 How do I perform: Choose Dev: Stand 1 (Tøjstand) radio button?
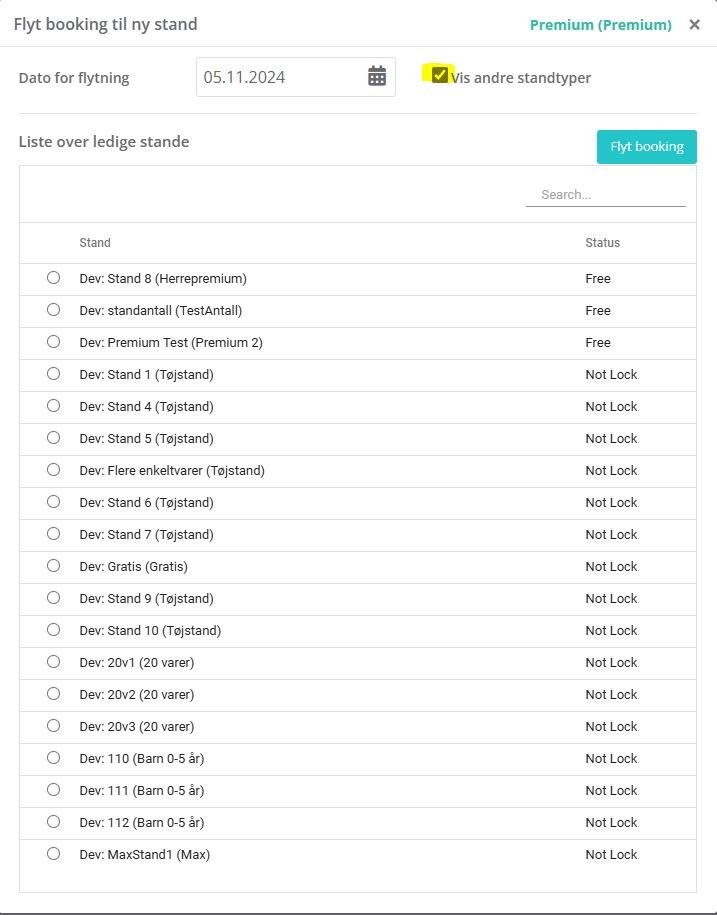54,374
